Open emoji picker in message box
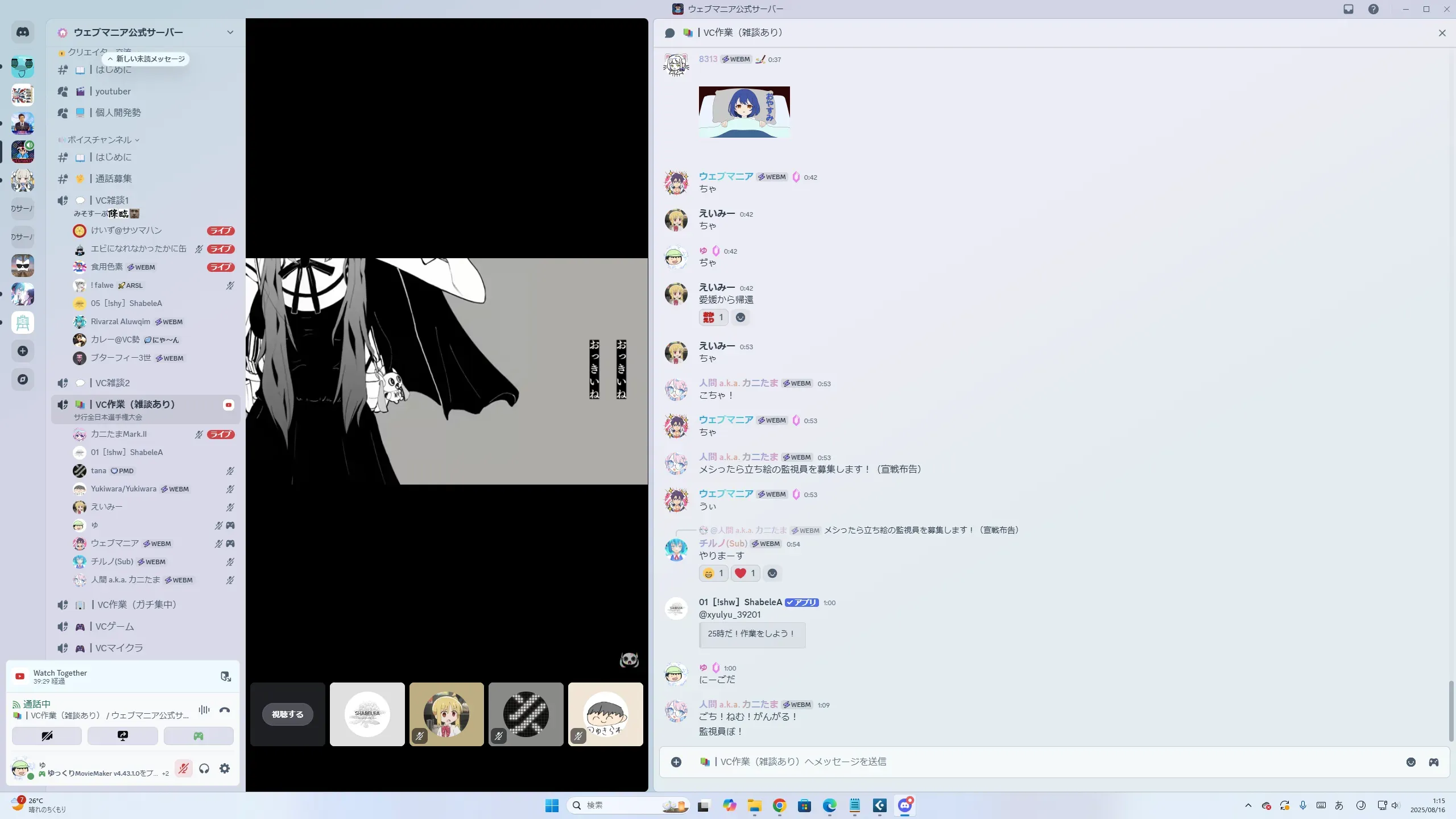This screenshot has height=819, width=1456. pyautogui.click(x=1410, y=762)
